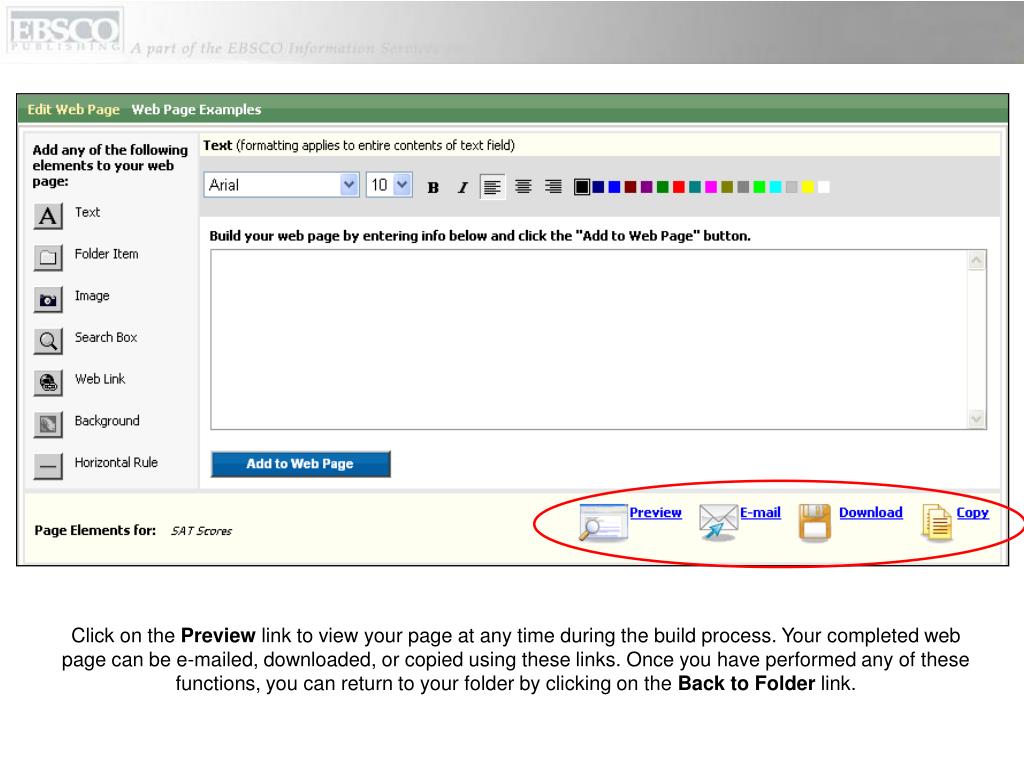Viewport: 1024px width, 768px height.
Task: Pick the yellow color swatch
Action: coord(808,187)
